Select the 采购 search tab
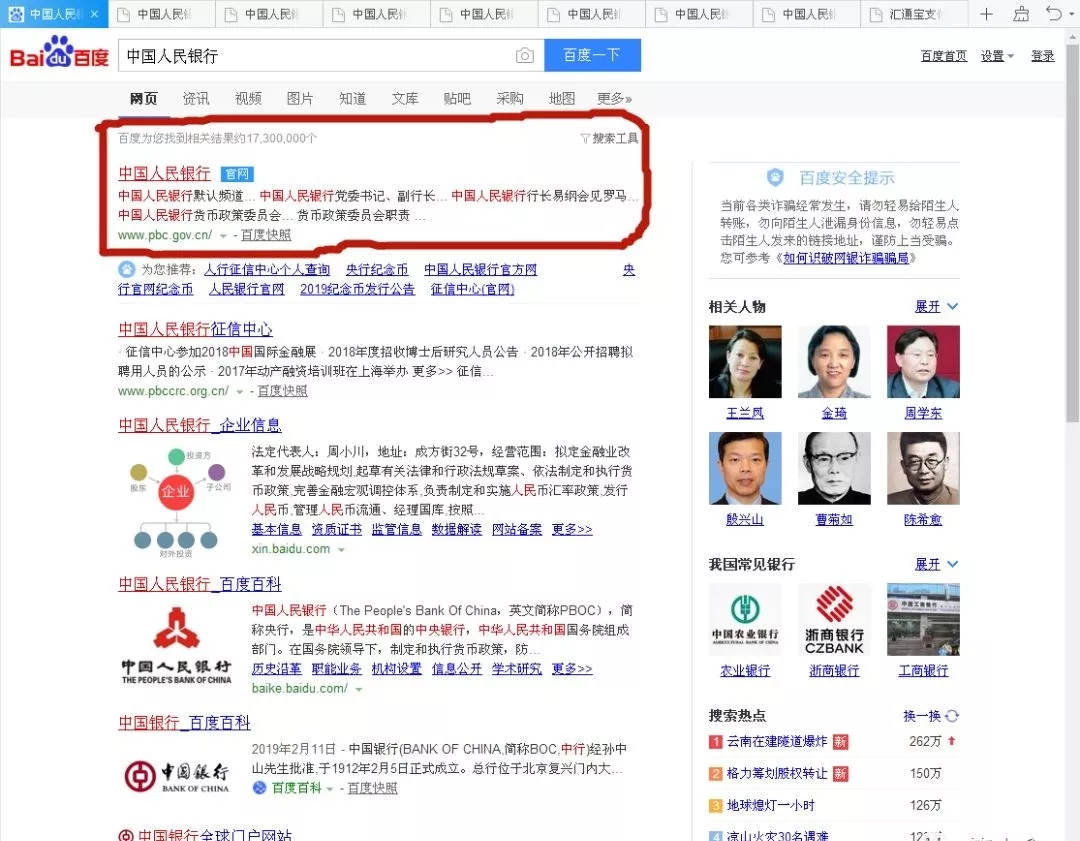The image size is (1080, 841). coord(510,98)
